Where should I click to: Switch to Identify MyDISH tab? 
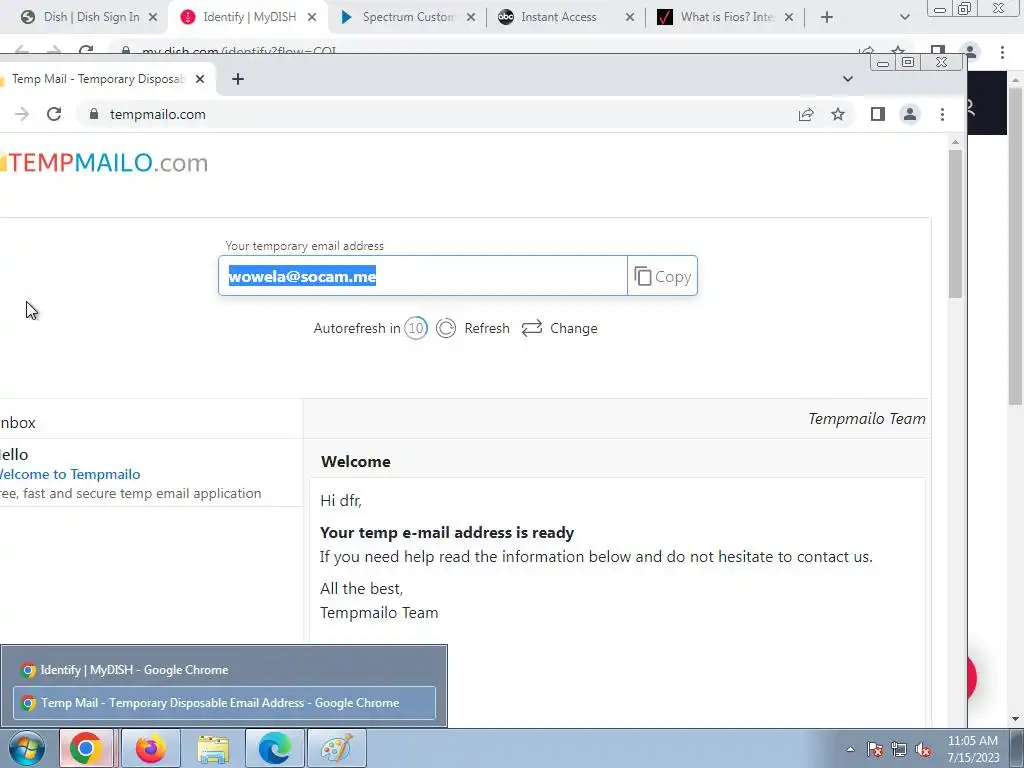[248, 17]
